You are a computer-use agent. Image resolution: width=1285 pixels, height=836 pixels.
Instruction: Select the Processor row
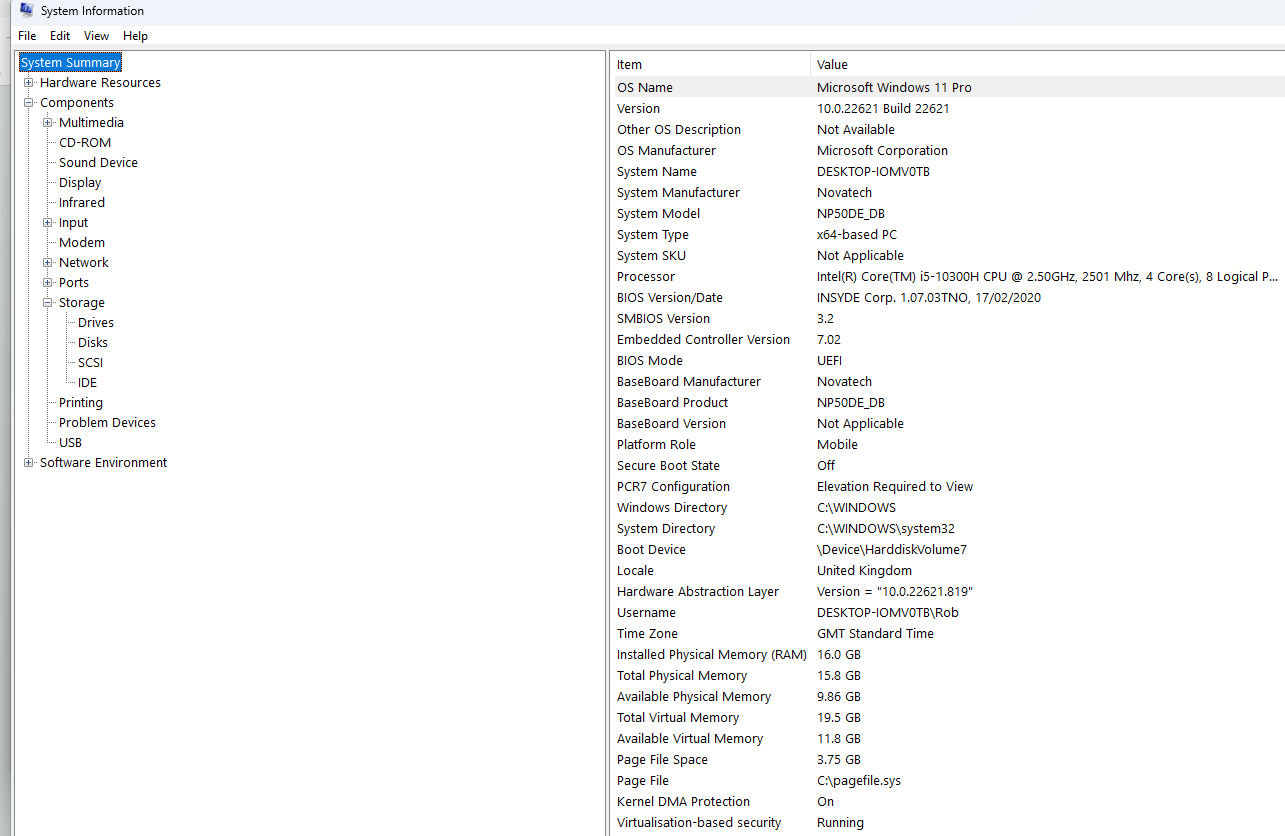tap(947, 277)
